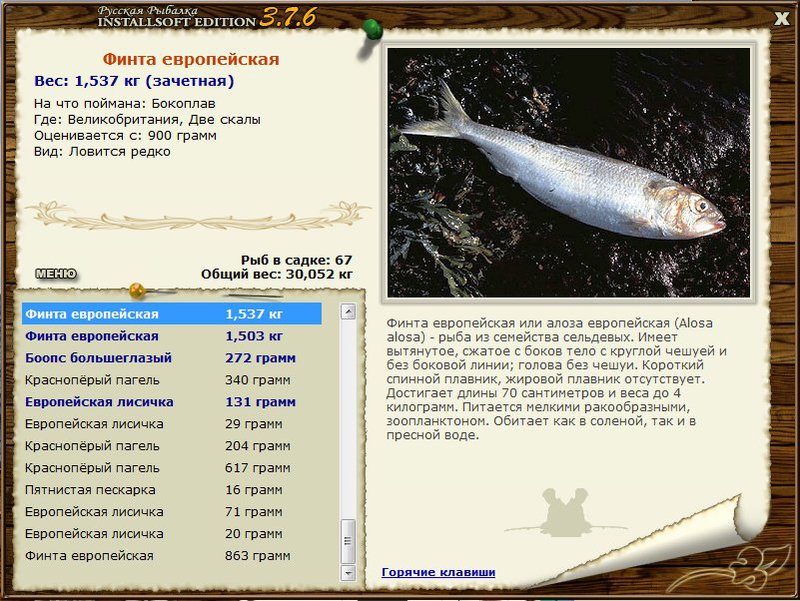Select Европейская лисичка 29 грамм row
Image resolution: width=800 pixels, height=601 pixels.
pos(172,423)
